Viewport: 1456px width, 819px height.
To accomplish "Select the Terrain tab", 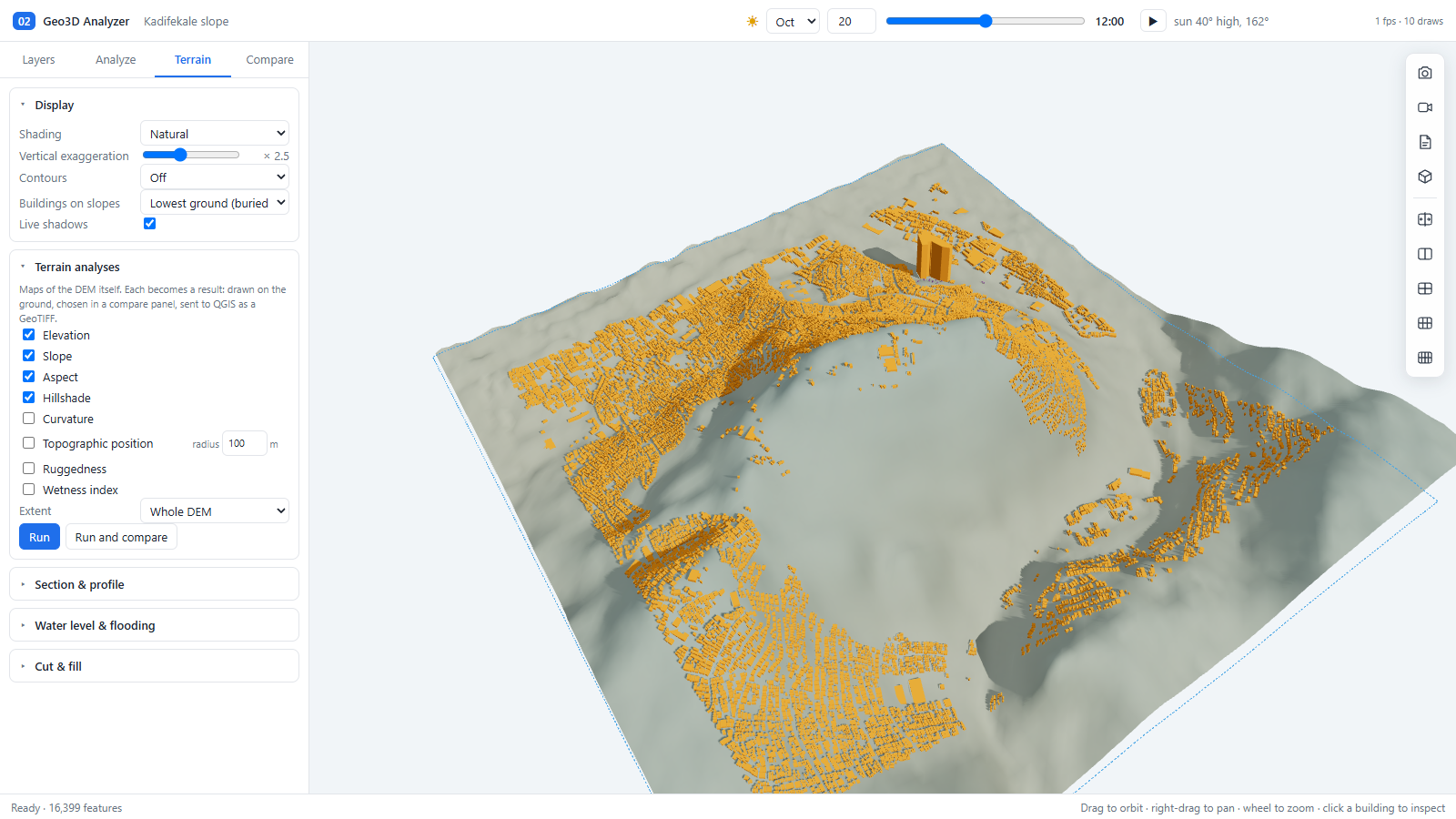I will point(193,59).
